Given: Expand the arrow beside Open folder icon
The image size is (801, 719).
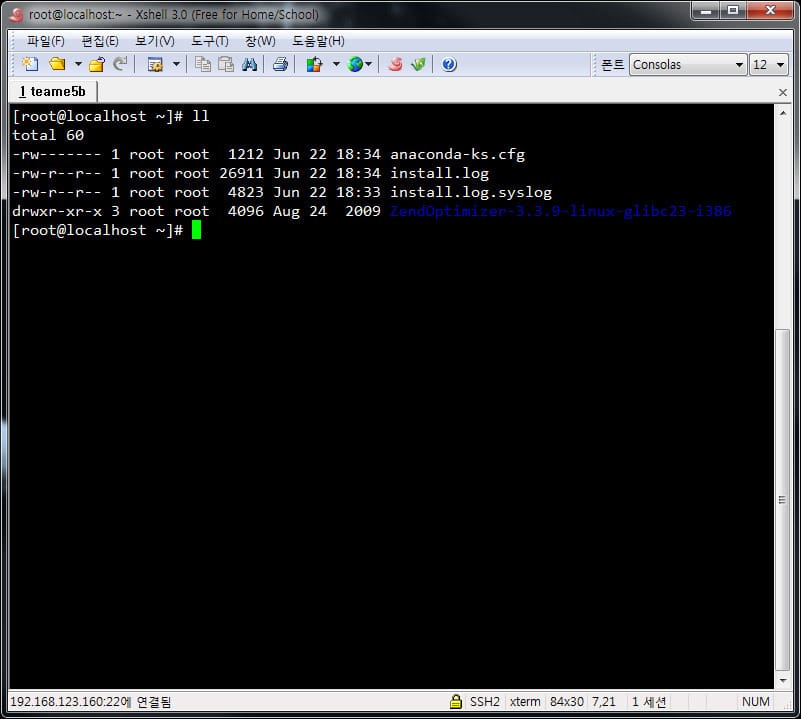Looking at the screenshot, I should point(77,64).
